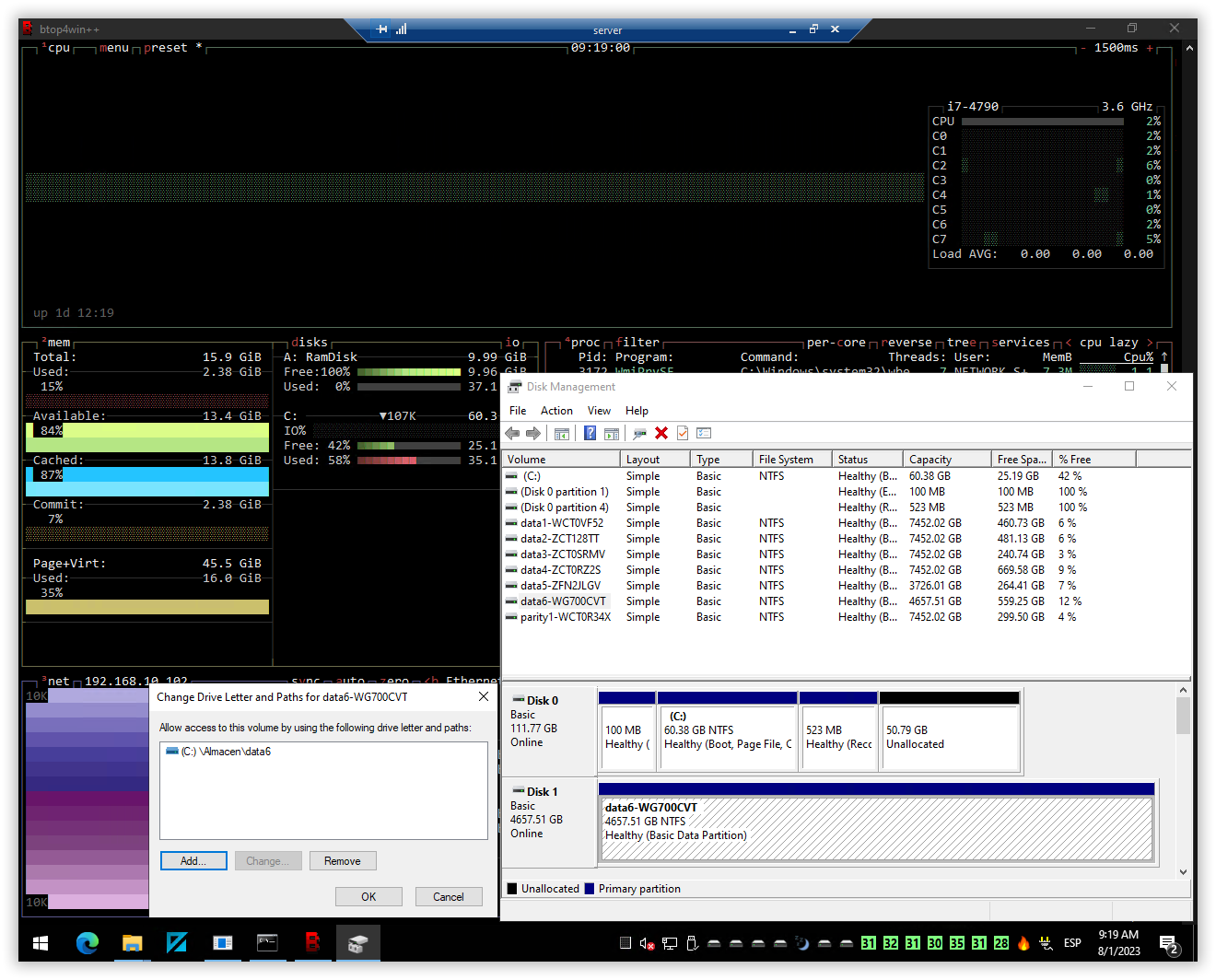Click the muted speaker icon in the system tray
The width and height of the screenshot is (1216, 980).
(x=645, y=943)
